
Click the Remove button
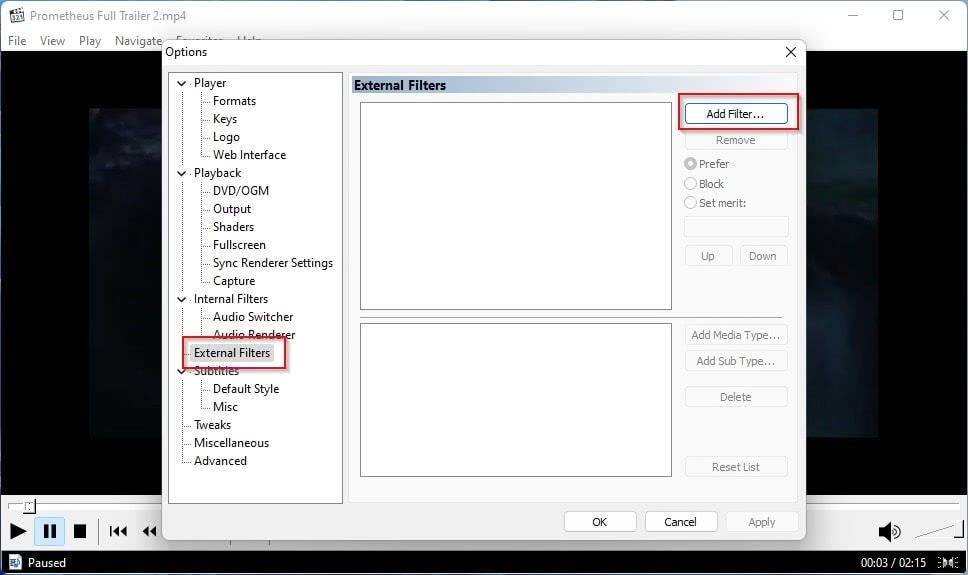[736, 140]
